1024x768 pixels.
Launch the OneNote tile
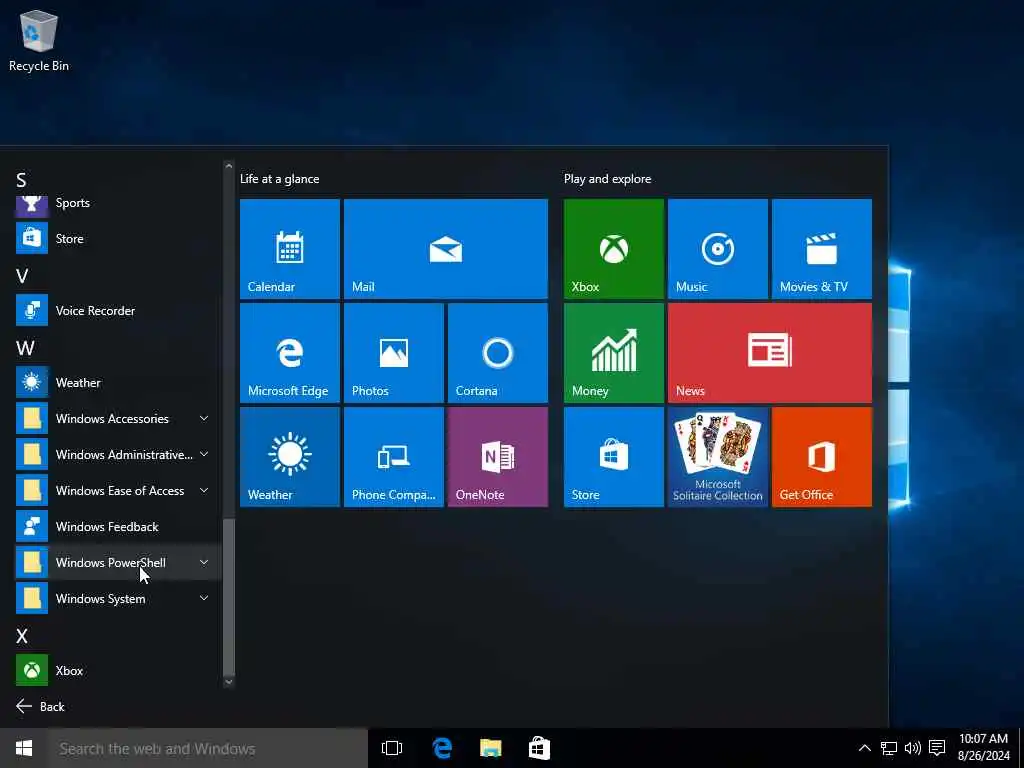(498, 456)
